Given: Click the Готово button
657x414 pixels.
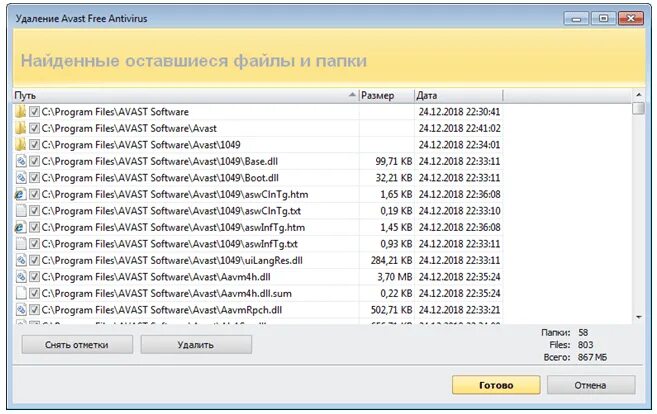Looking at the screenshot, I should (x=496, y=385).
